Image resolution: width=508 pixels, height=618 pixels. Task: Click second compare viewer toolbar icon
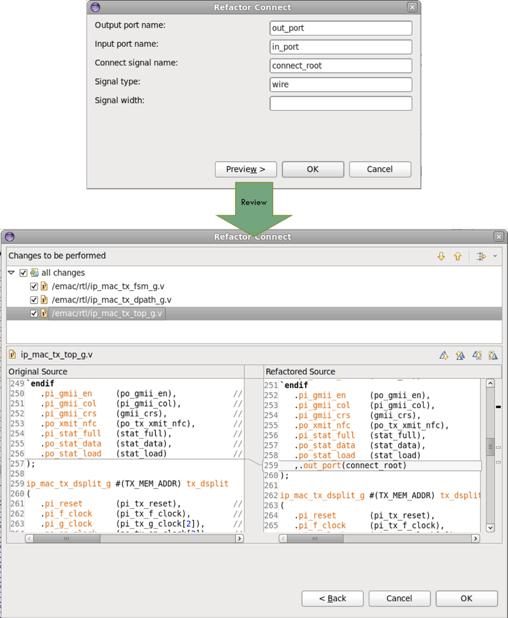point(460,356)
